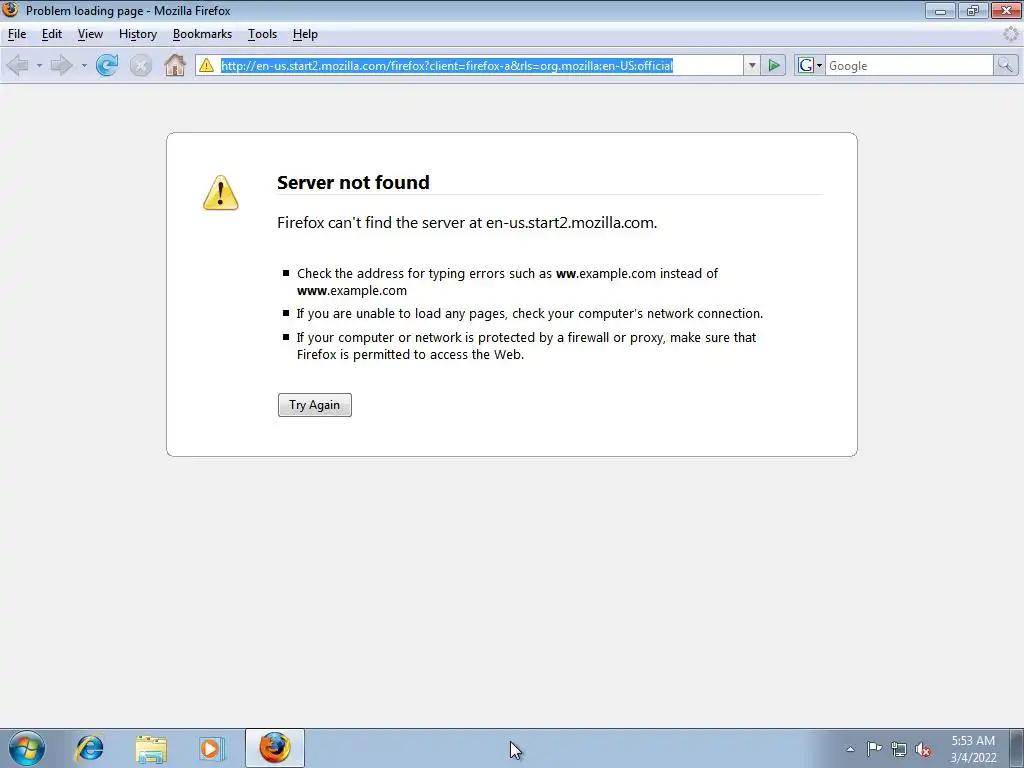Minimize the Firefox window
Screen dimensions: 1024x768
pos(940,10)
